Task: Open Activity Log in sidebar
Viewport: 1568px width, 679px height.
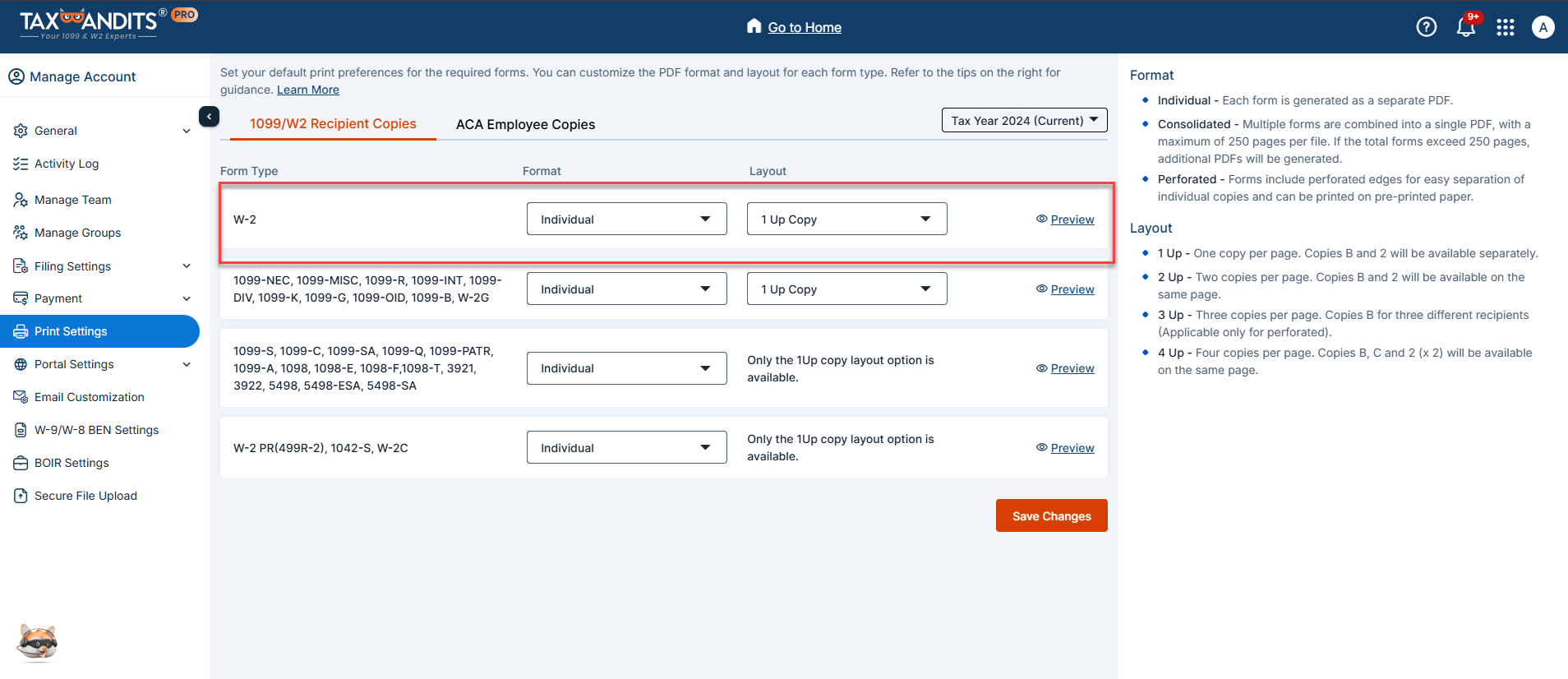Action: pyautogui.click(x=67, y=164)
